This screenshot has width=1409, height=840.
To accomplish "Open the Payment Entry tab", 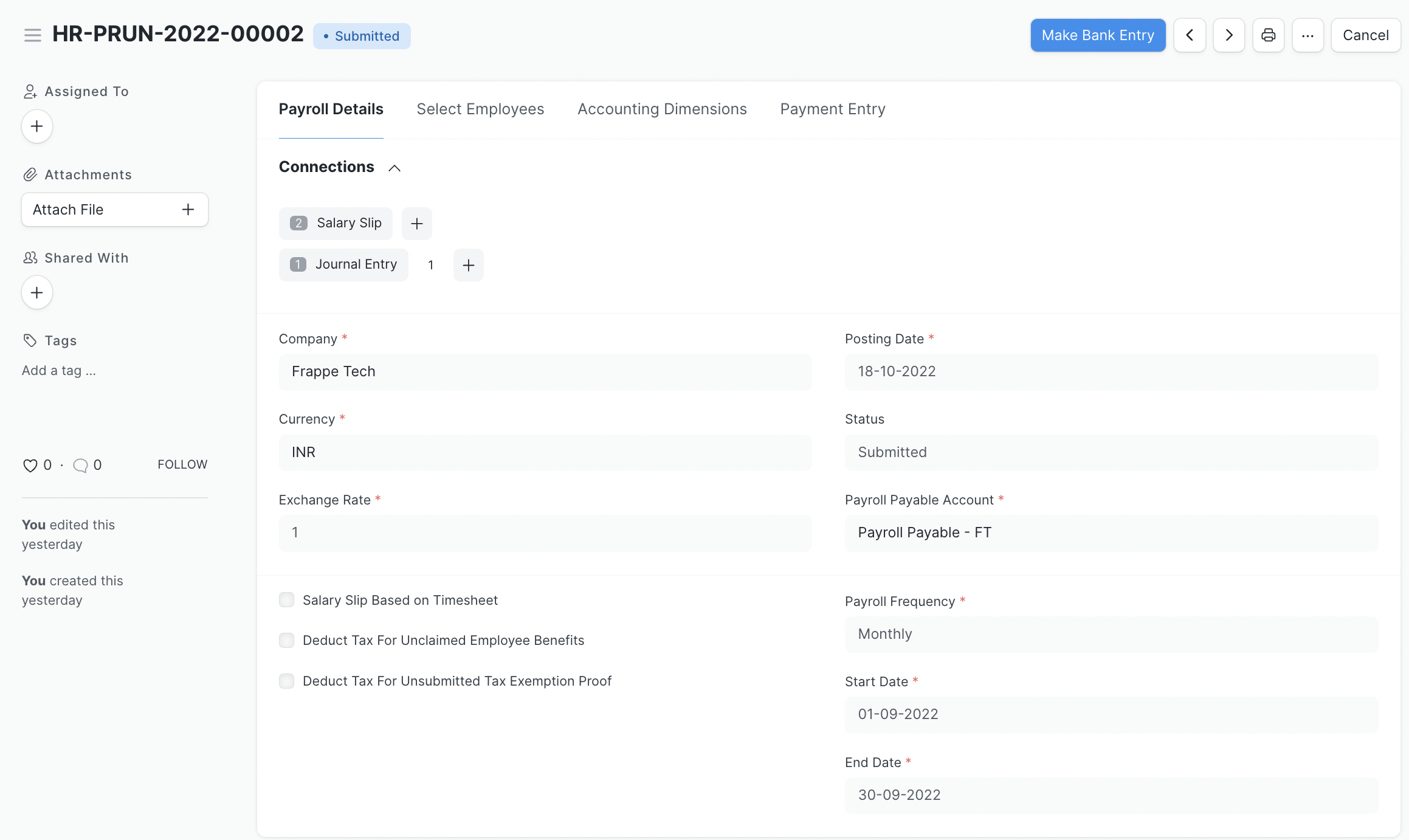I will (833, 109).
